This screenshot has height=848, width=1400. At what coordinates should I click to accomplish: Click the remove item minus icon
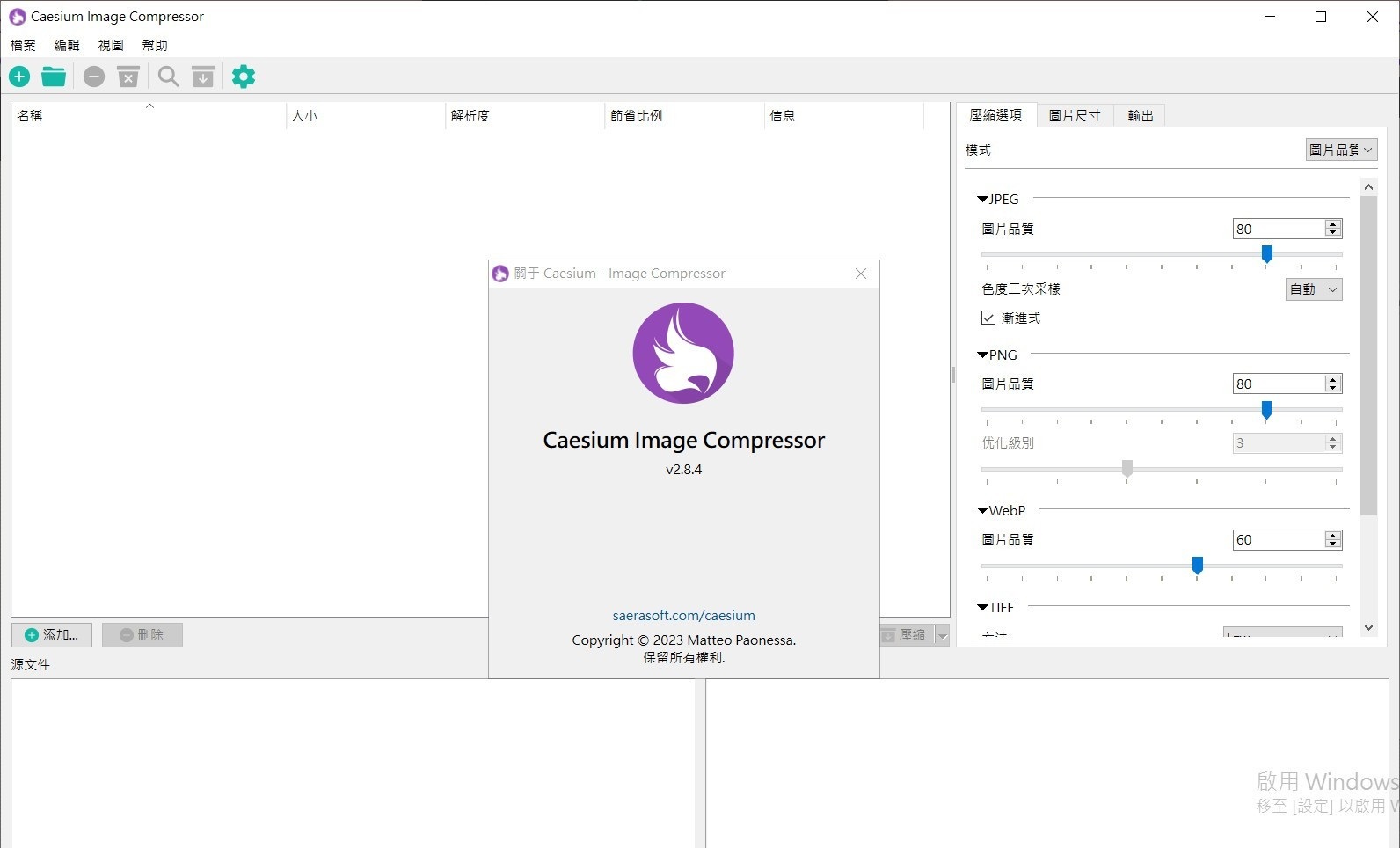tap(94, 77)
